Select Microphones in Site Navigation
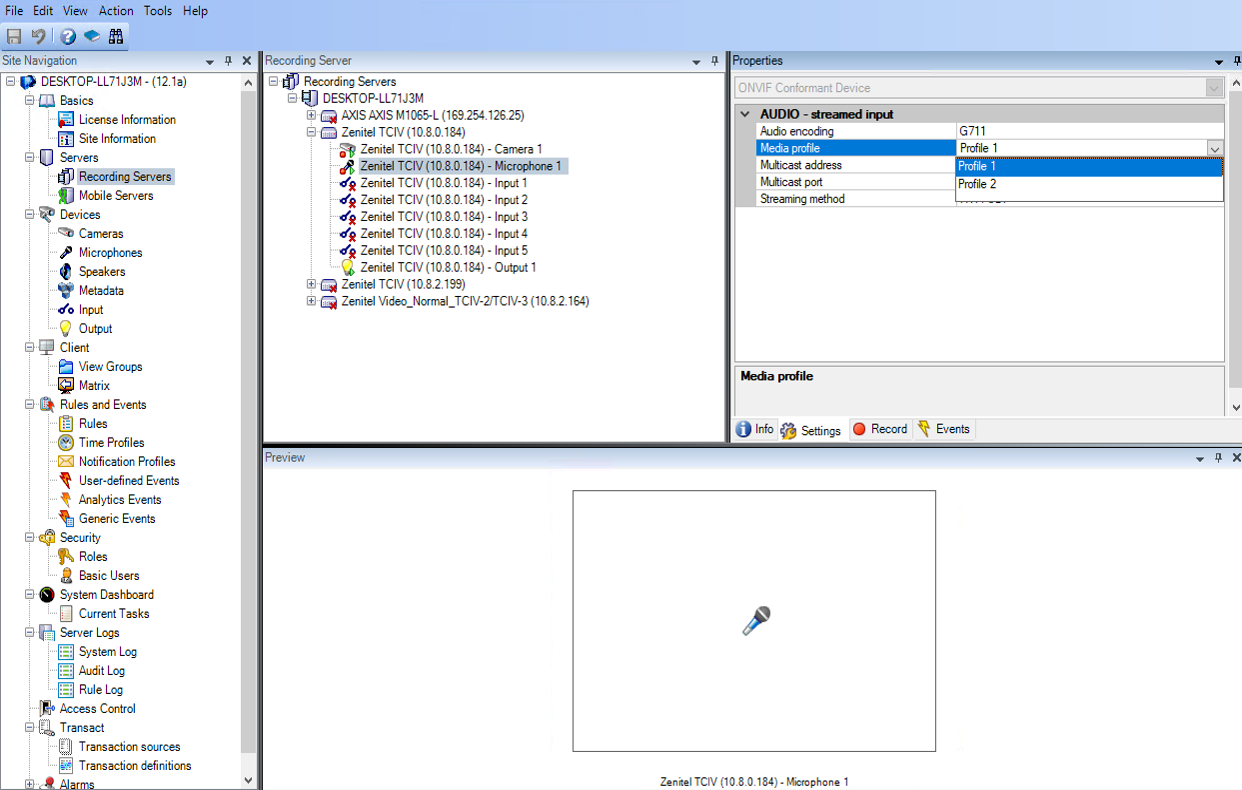Screen dimensions: 1242x790 point(110,252)
